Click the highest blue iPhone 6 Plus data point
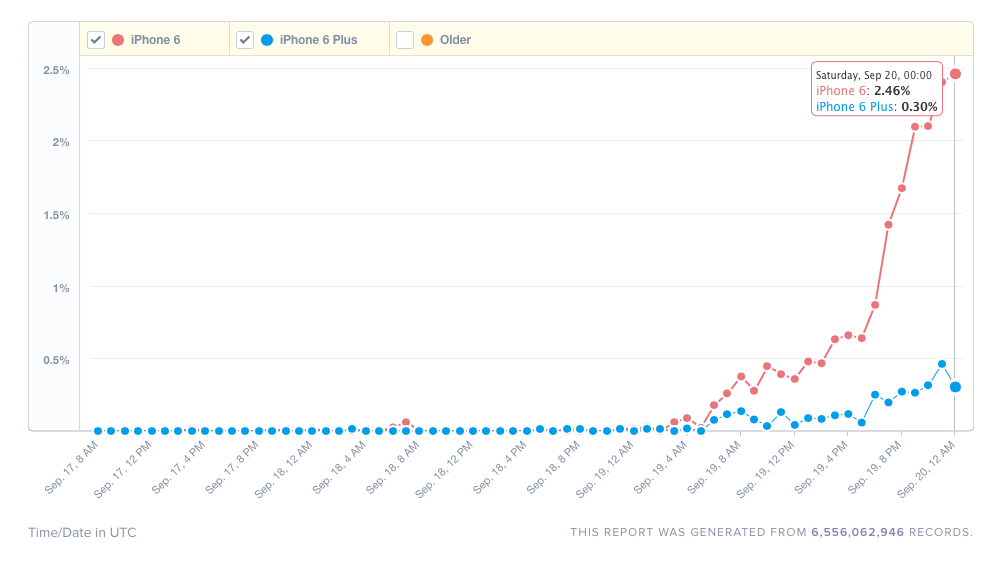Image resolution: width=1000 pixels, height=564 pixels. click(x=942, y=364)
